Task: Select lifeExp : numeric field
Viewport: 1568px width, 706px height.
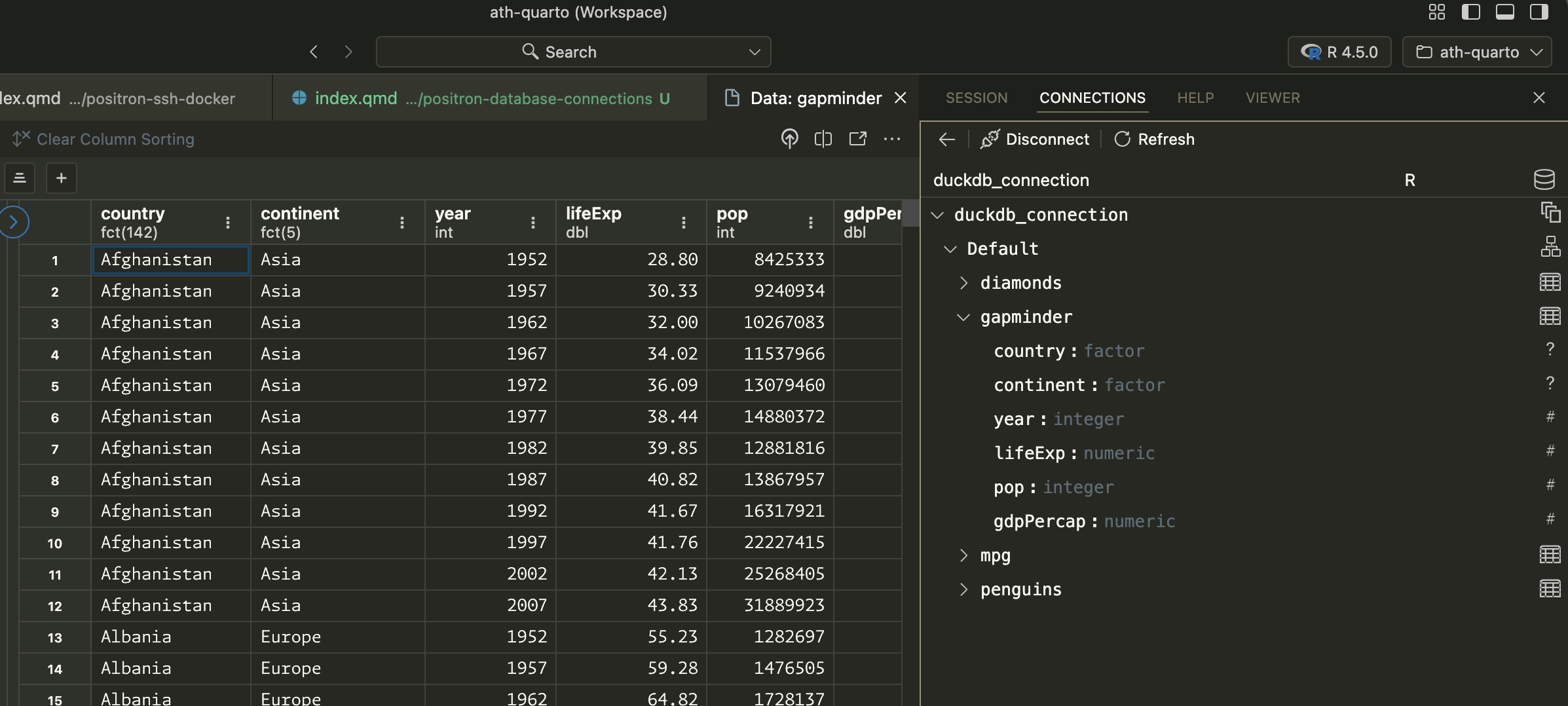Action: [1074, 453]
